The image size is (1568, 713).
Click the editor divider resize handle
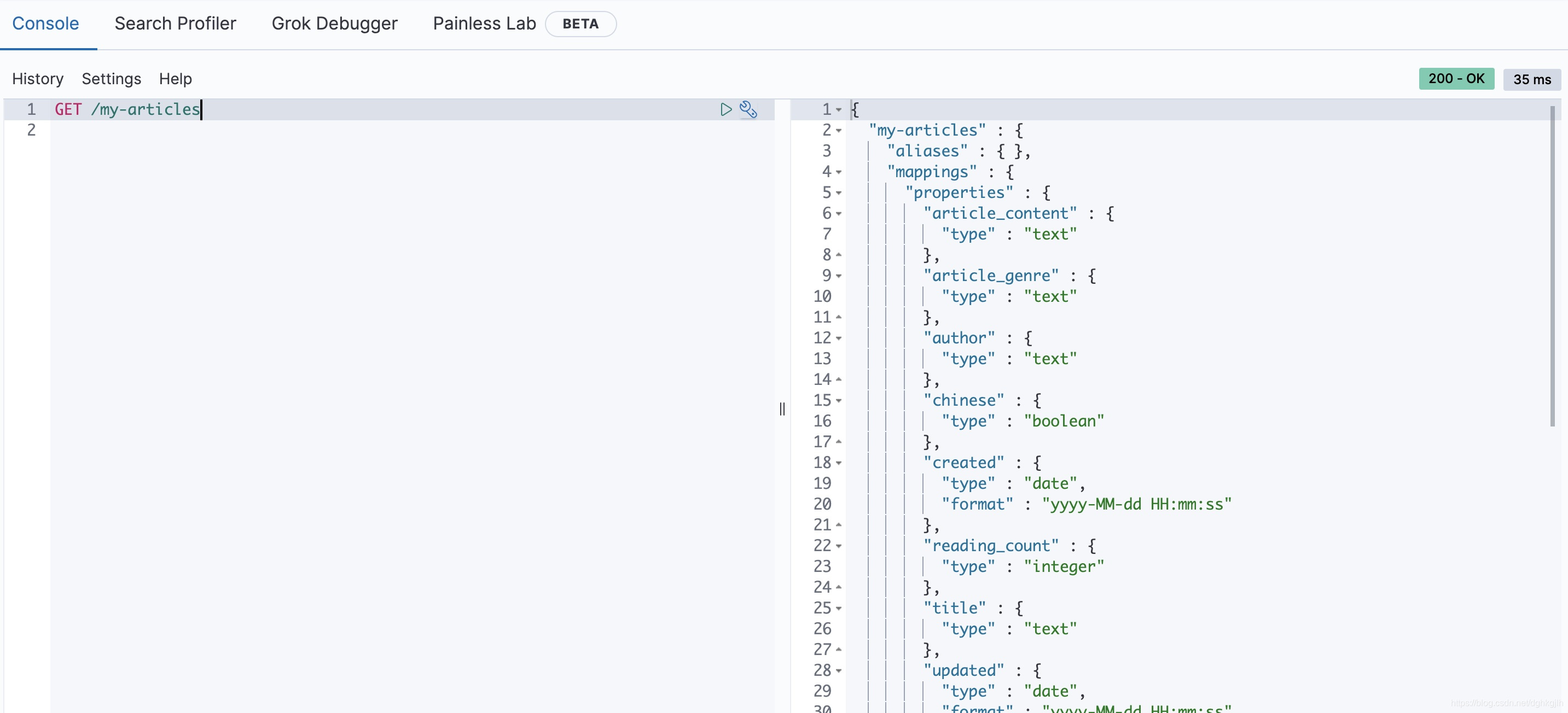pyautogui.click(x=782, y=409)
